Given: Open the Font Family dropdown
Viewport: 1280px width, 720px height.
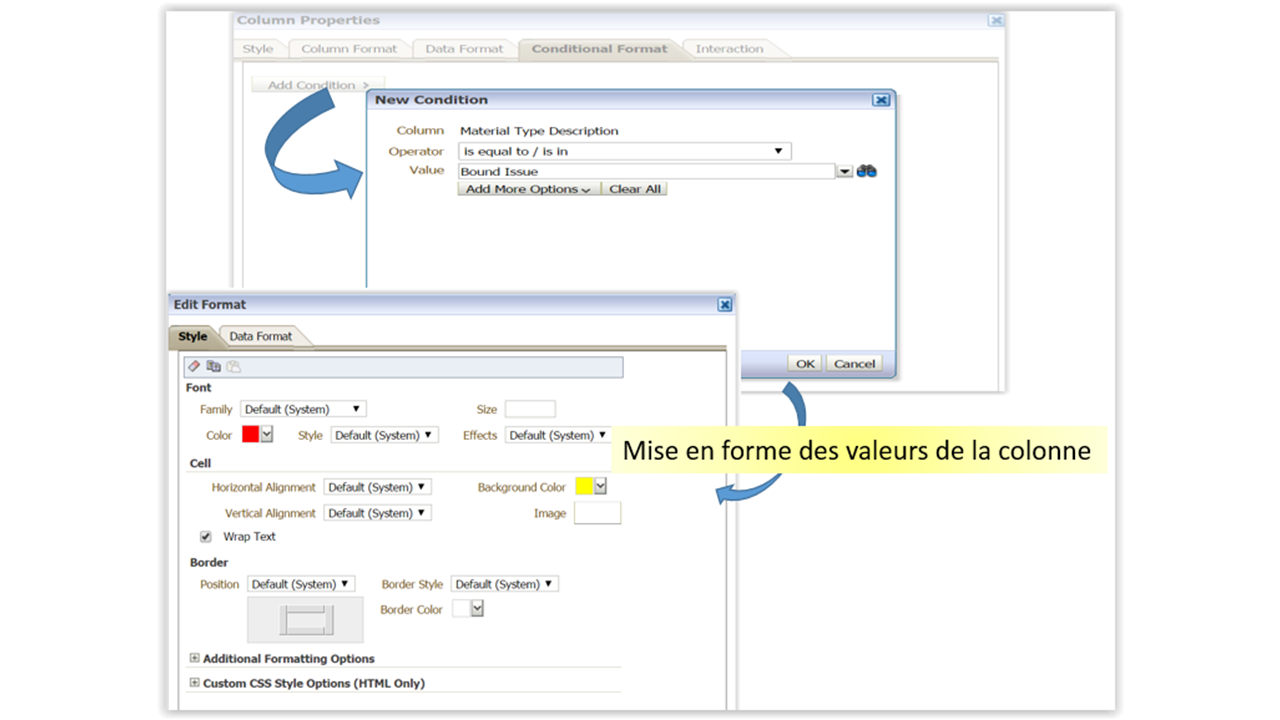Looking at the screenshot, I should 303,409.
